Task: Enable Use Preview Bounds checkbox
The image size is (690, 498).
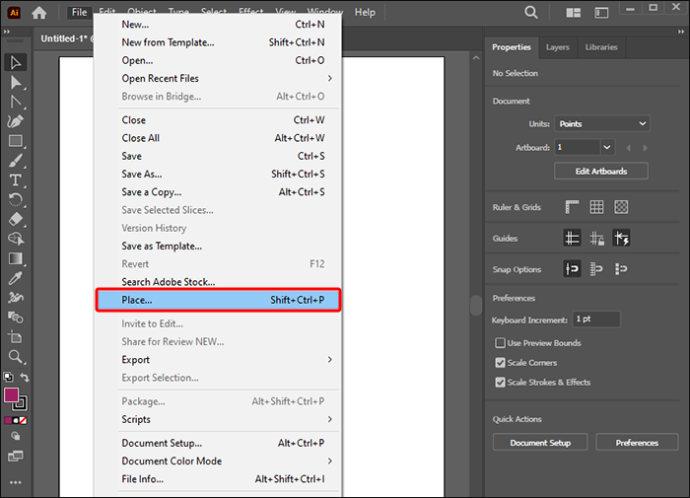Action: tap(500, 343)
